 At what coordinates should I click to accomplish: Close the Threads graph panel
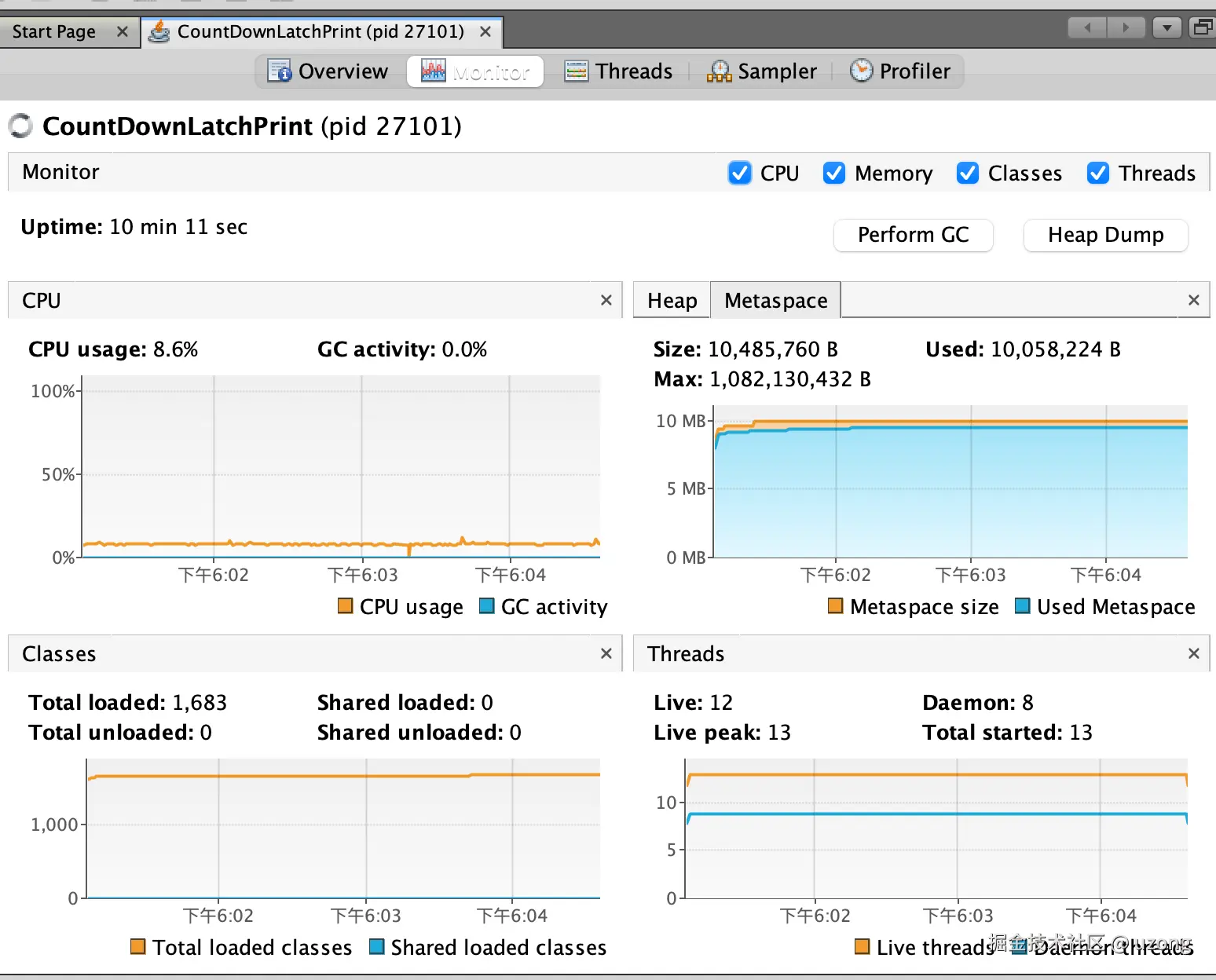[x=1193, y=653]
